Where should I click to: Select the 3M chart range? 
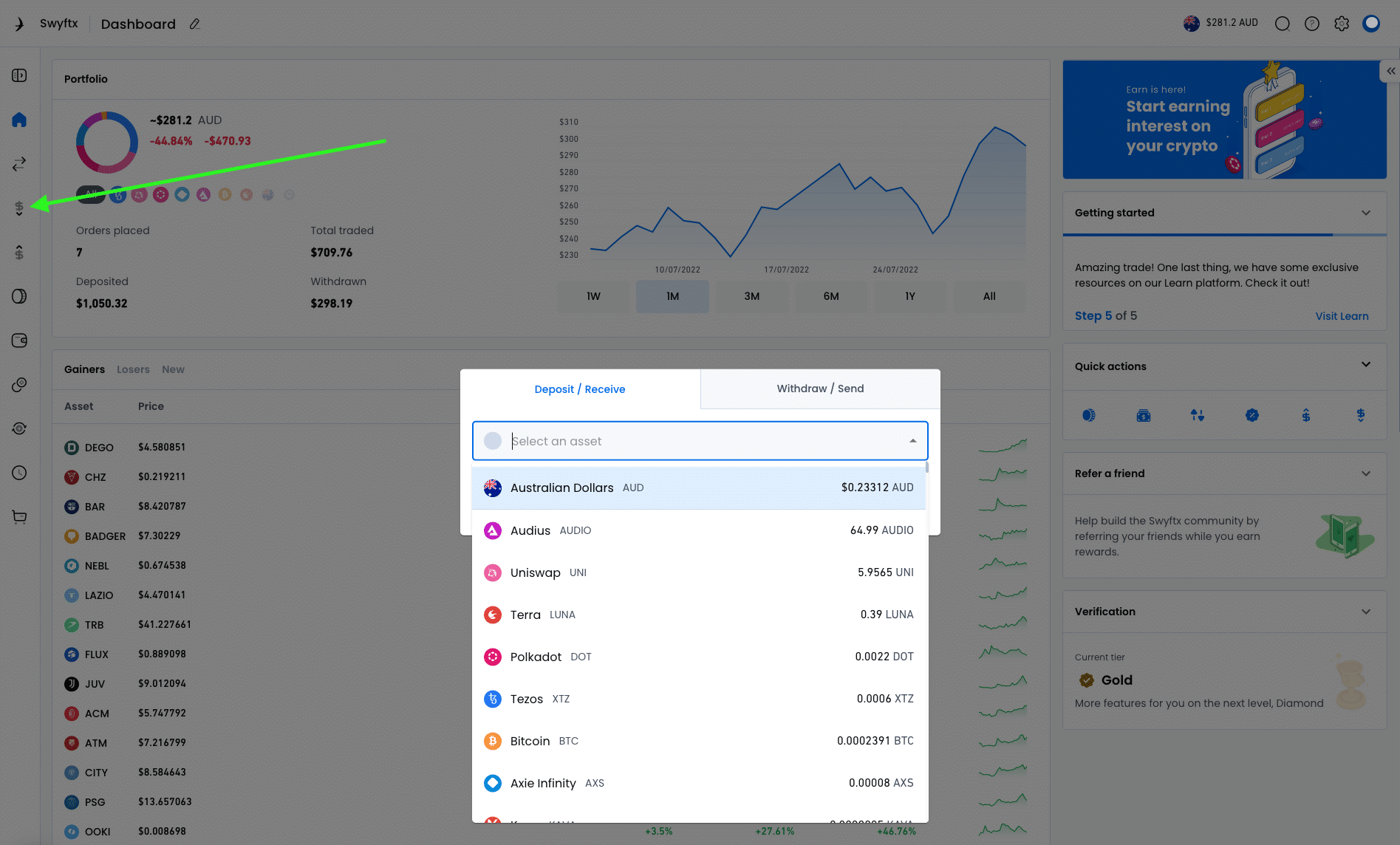(751, 296)
